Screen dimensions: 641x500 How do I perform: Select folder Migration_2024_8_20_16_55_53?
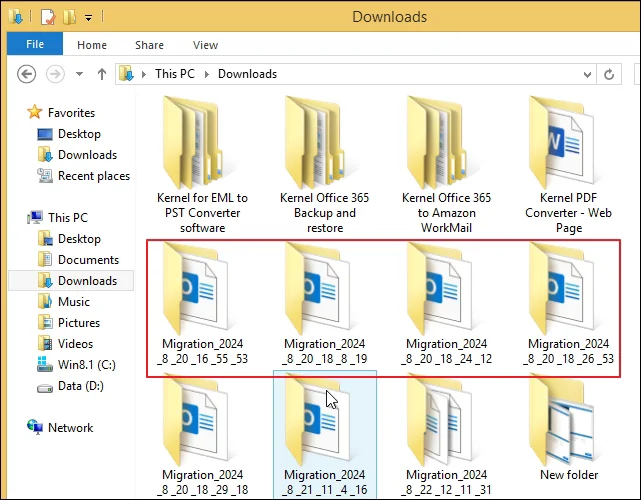(x=202, y=303)
